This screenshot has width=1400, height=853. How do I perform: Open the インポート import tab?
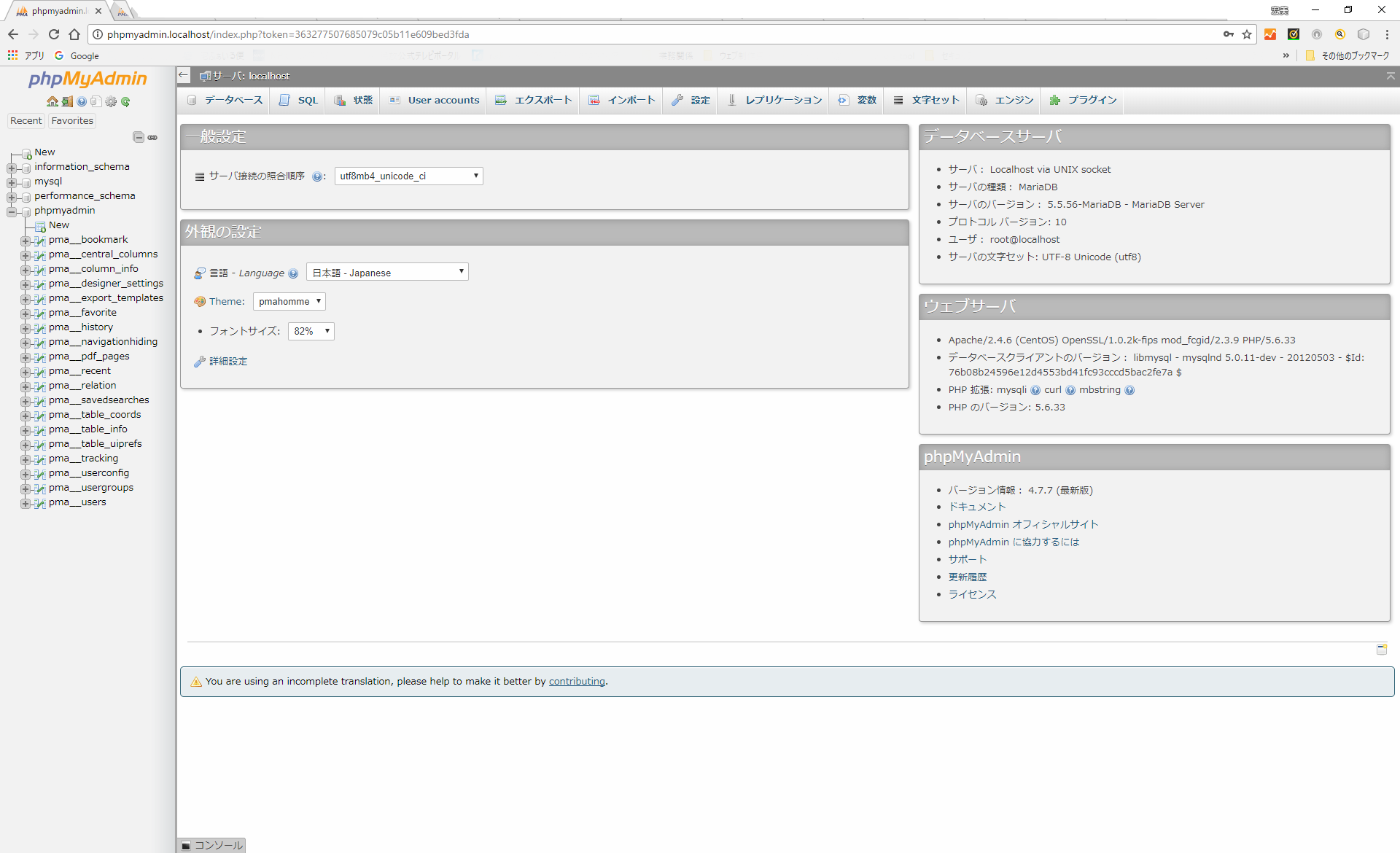[x=622, y=100]
